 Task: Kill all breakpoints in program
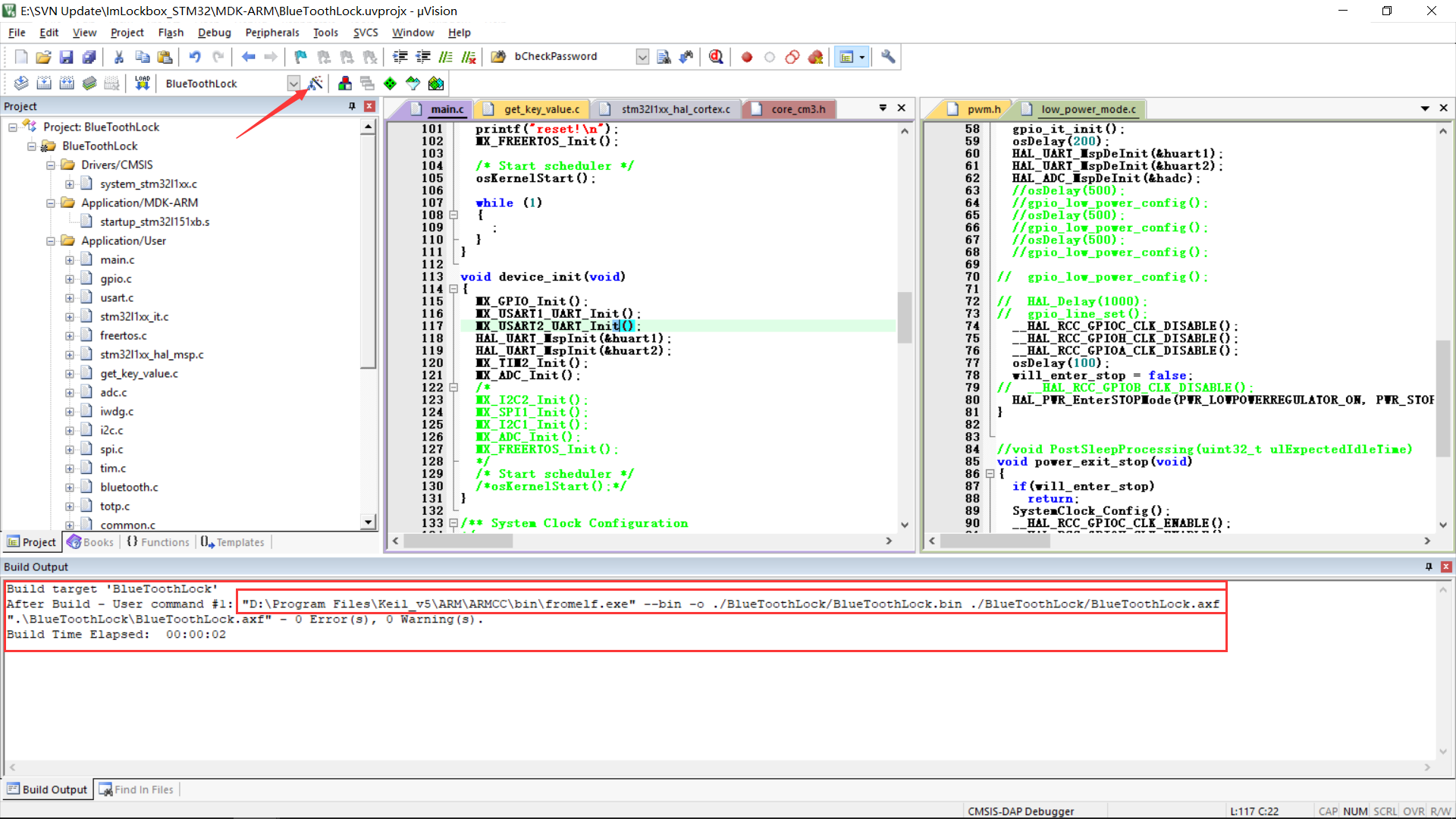tap(816, 57)
